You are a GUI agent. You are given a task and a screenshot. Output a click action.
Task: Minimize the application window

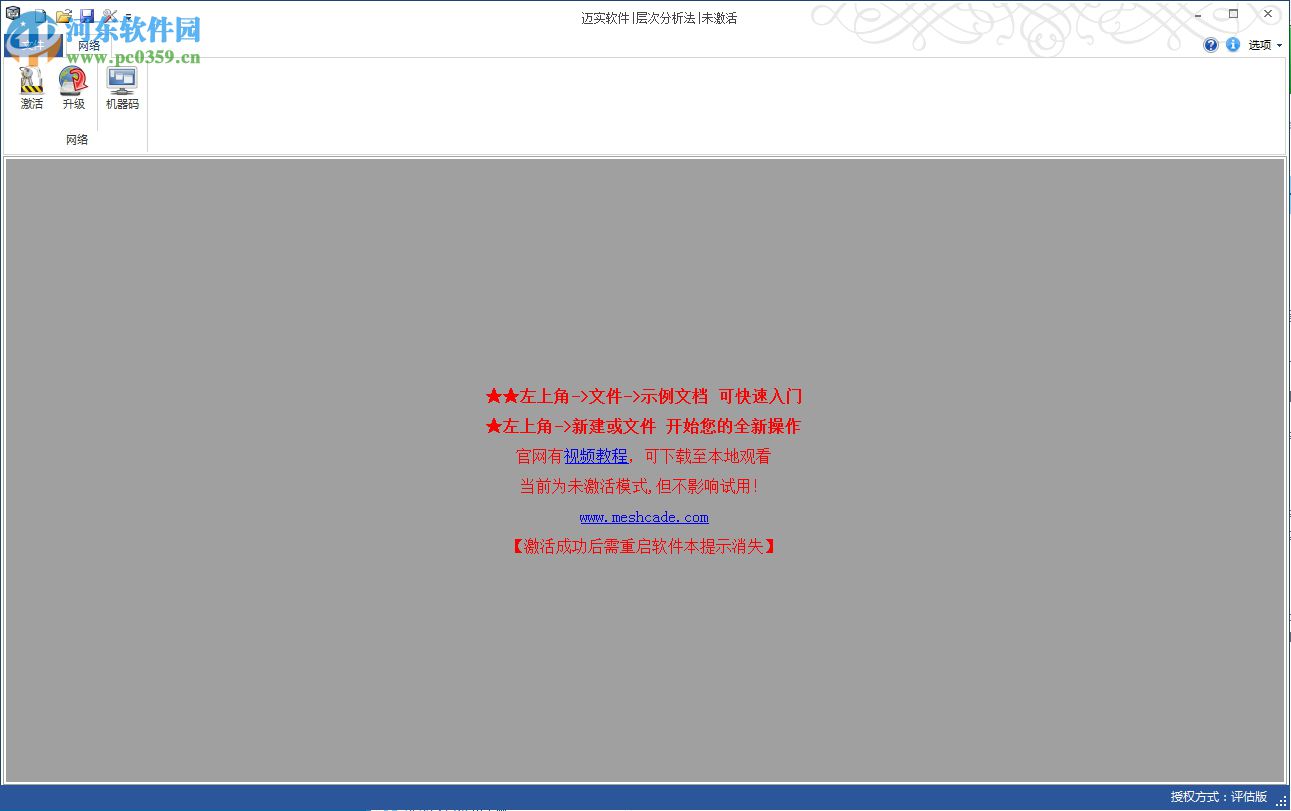[x=1199, y=14]
